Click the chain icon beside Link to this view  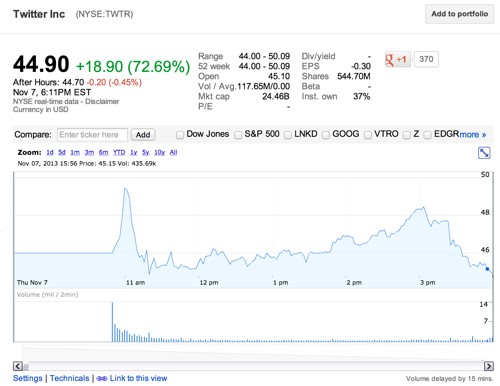[102, 379]
